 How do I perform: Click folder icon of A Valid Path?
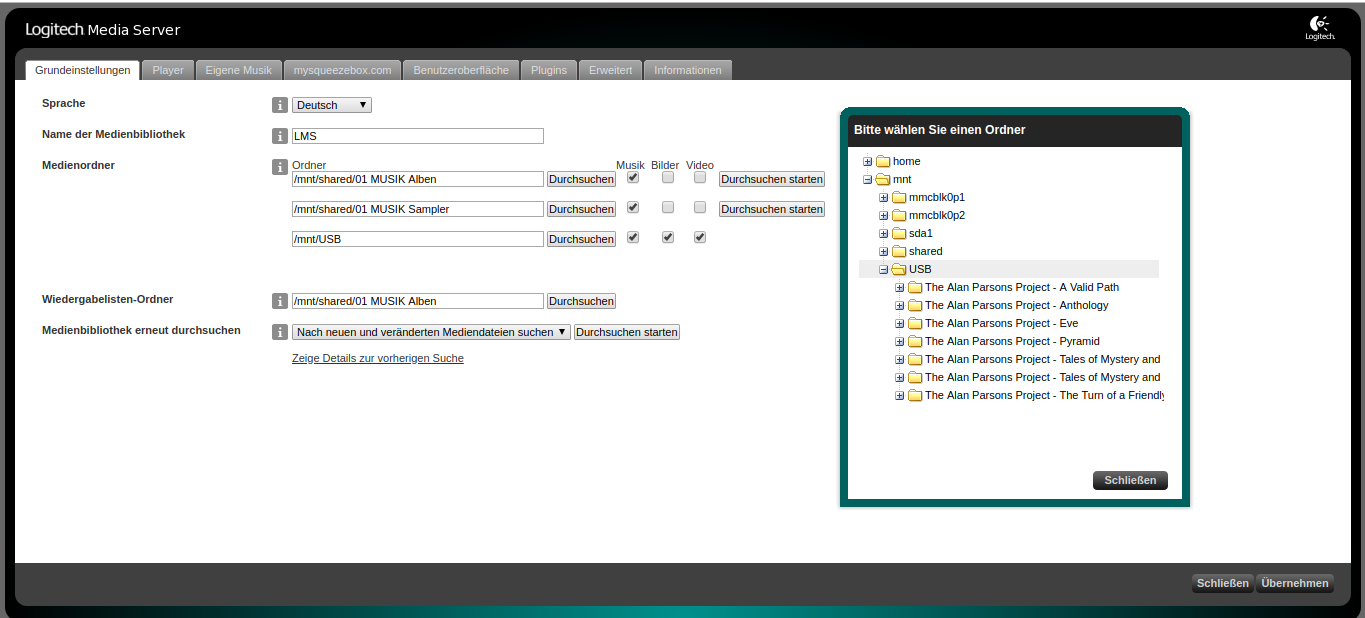tap(915, 287)
